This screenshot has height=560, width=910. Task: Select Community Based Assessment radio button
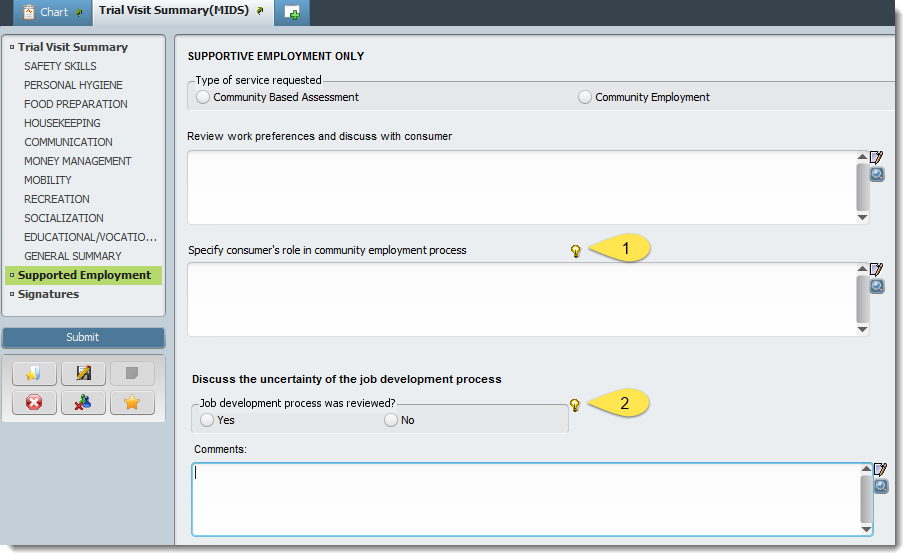coord(203,97)
